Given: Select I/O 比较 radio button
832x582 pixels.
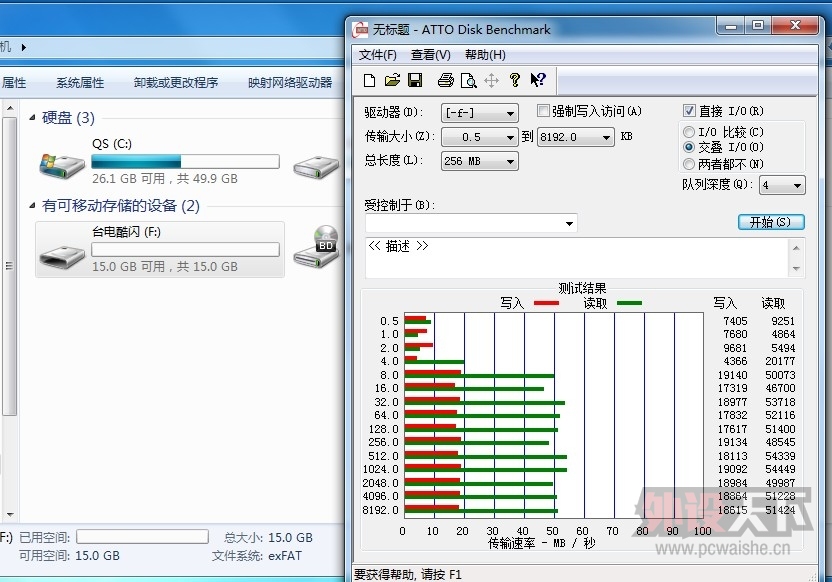Looking at the screenshot, I should tap(689, 132).
